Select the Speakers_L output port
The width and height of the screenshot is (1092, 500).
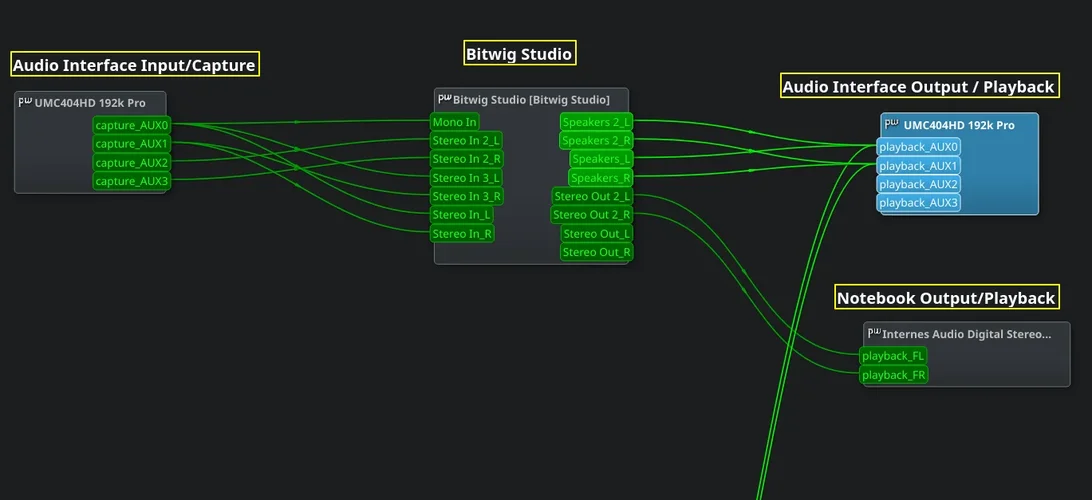[601, 159]
